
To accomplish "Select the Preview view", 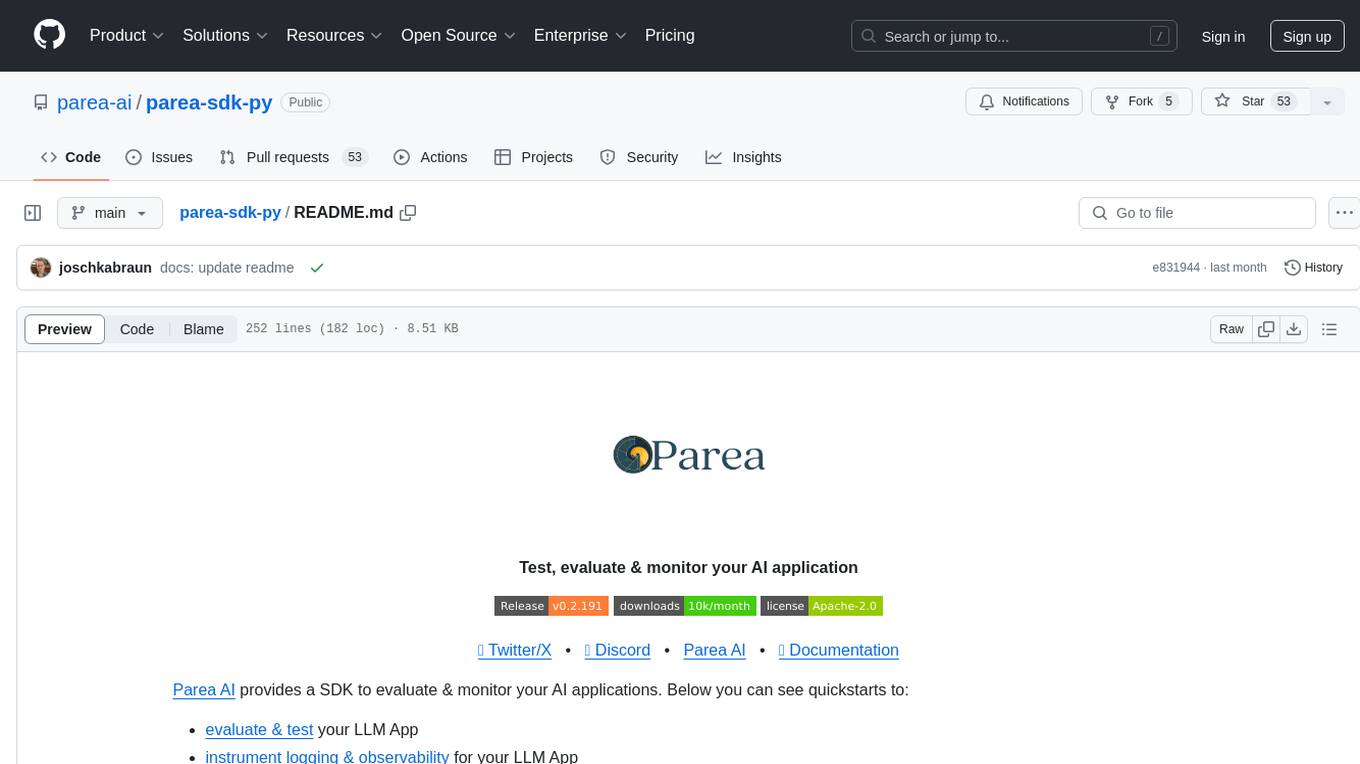I will [x=65, y=329].
